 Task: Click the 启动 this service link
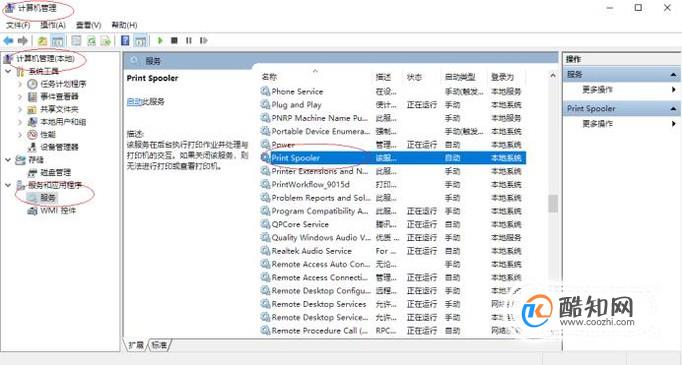coord(134,102)
